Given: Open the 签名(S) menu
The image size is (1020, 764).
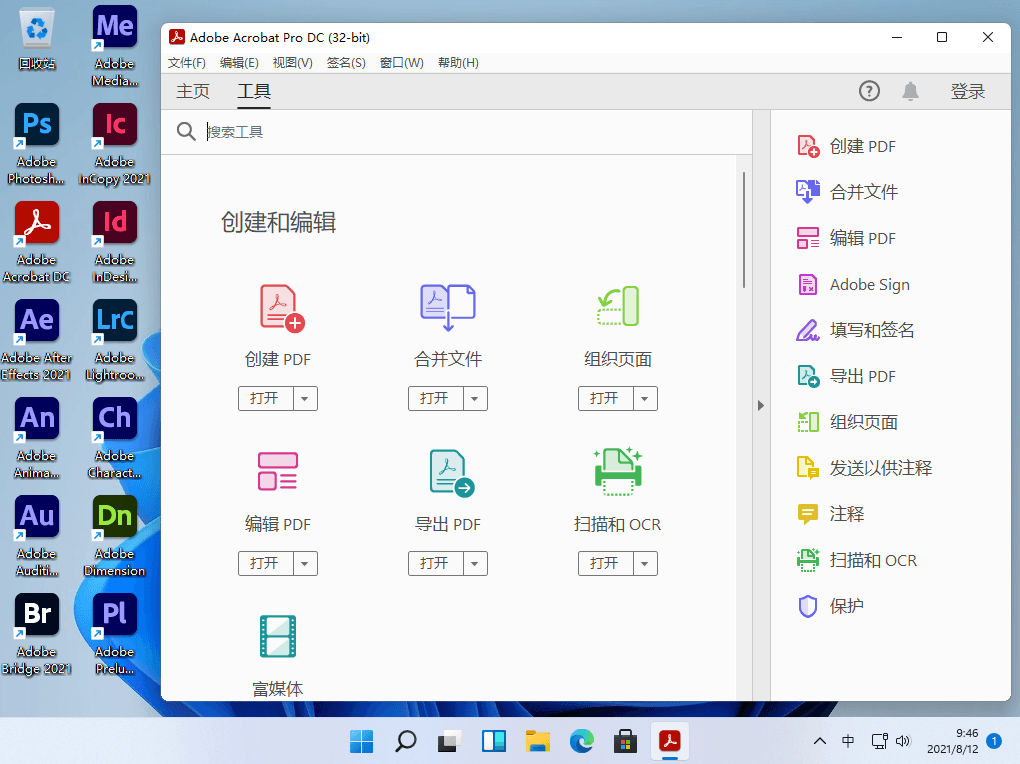Looking at the screenshot, I should pos(346,62).
